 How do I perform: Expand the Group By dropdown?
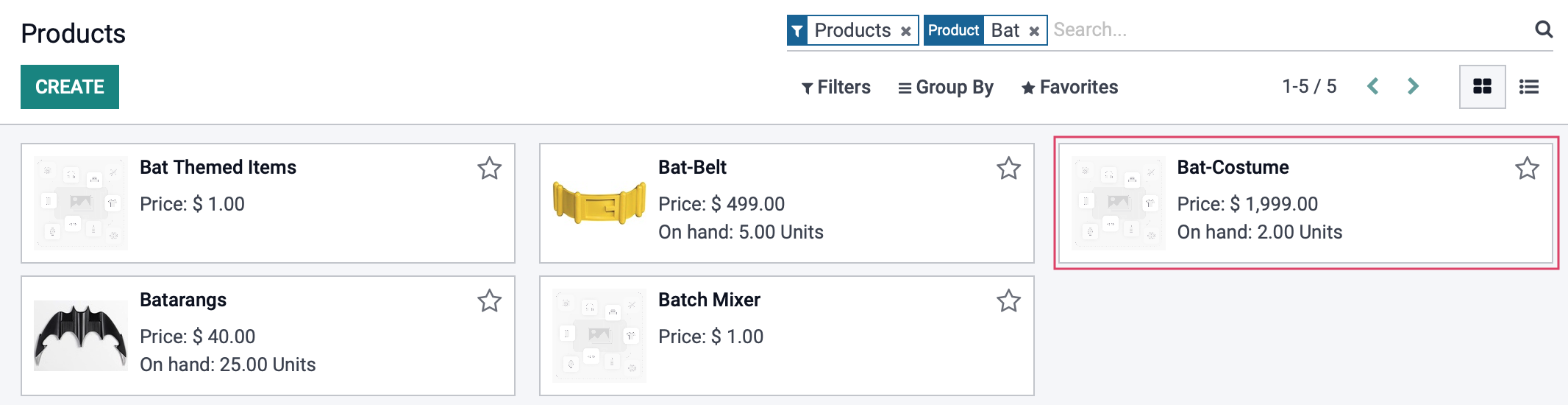click(946, 87)
